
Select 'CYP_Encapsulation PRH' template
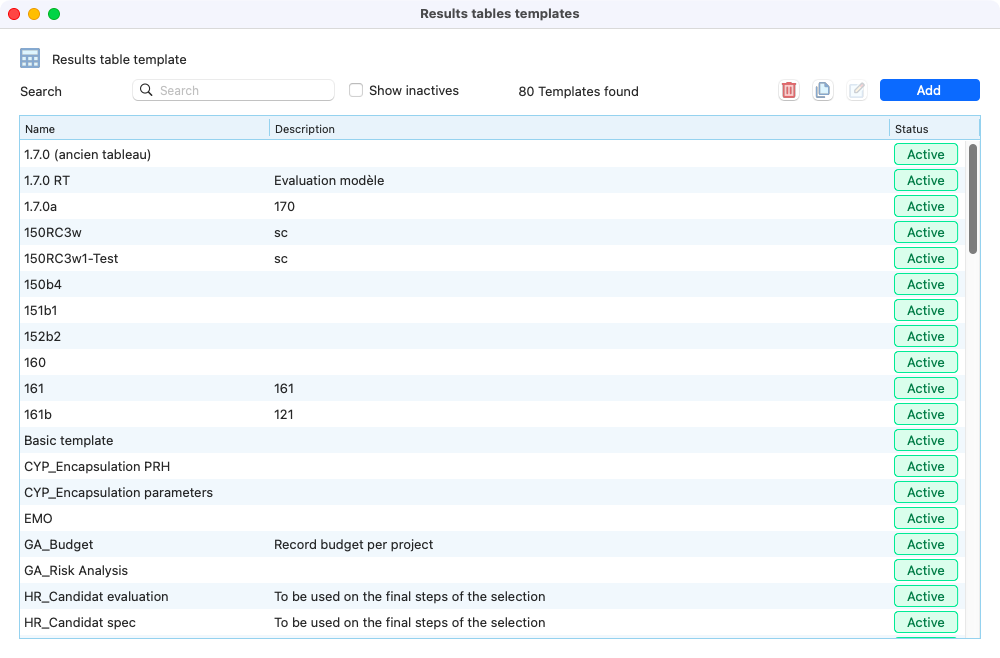(x=492, y=467)
